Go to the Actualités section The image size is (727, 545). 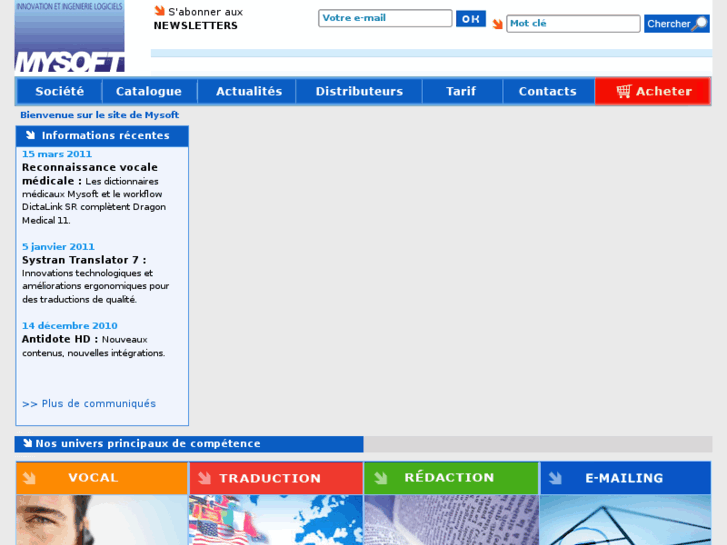(x=249, y=91)
